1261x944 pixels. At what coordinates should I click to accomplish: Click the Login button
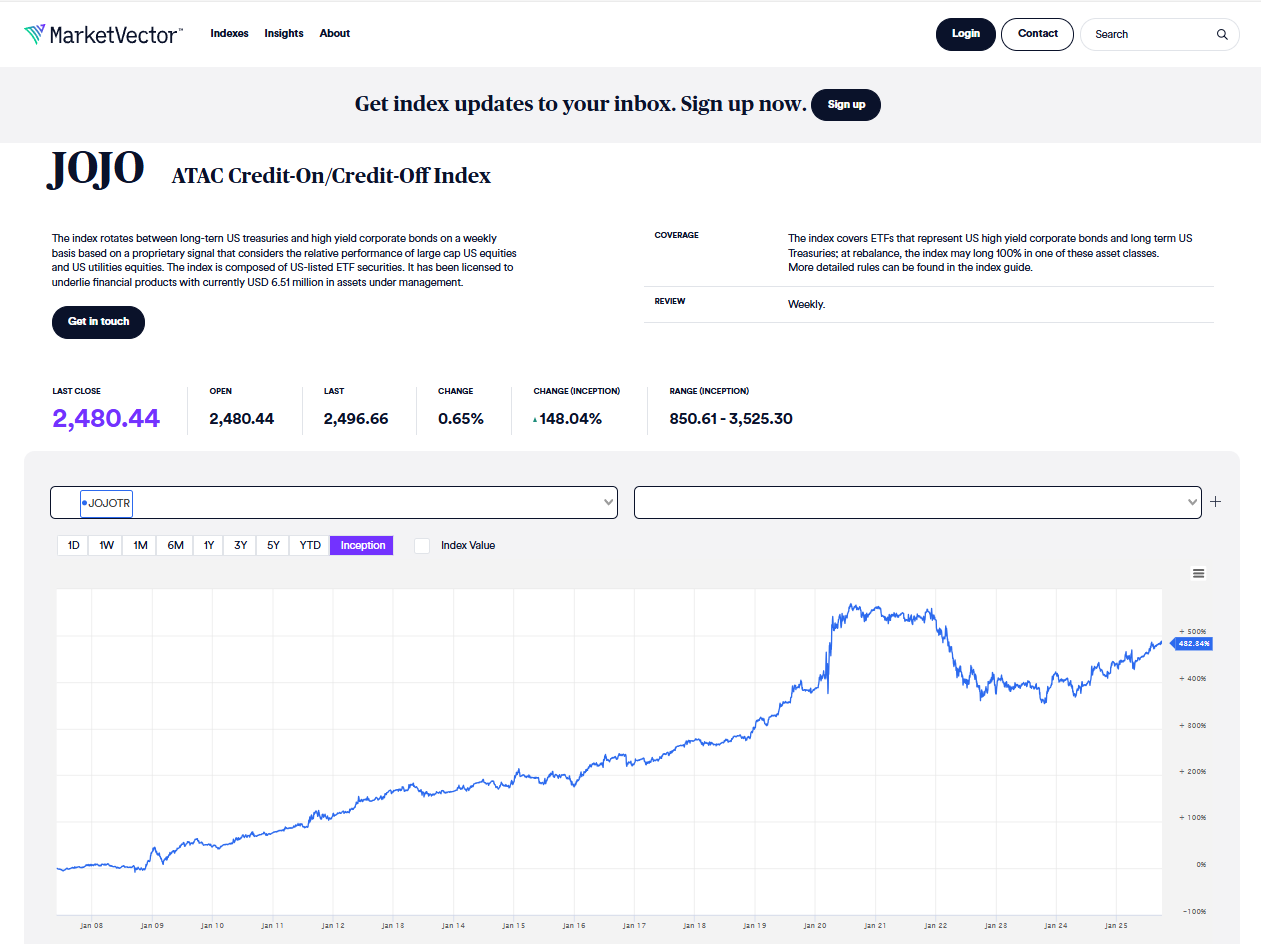coord(966,34)
